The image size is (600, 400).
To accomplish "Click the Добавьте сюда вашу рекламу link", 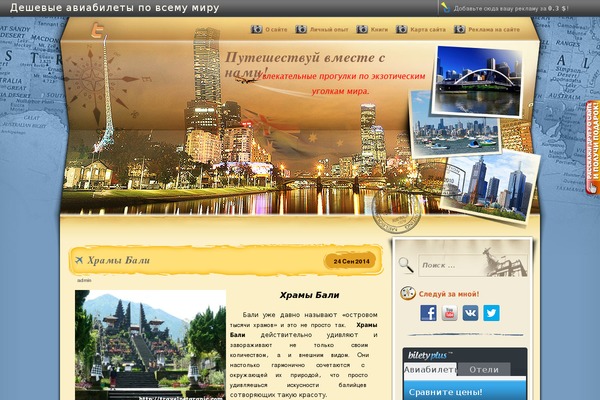I will pyautogui.click(x=511, y=8).
